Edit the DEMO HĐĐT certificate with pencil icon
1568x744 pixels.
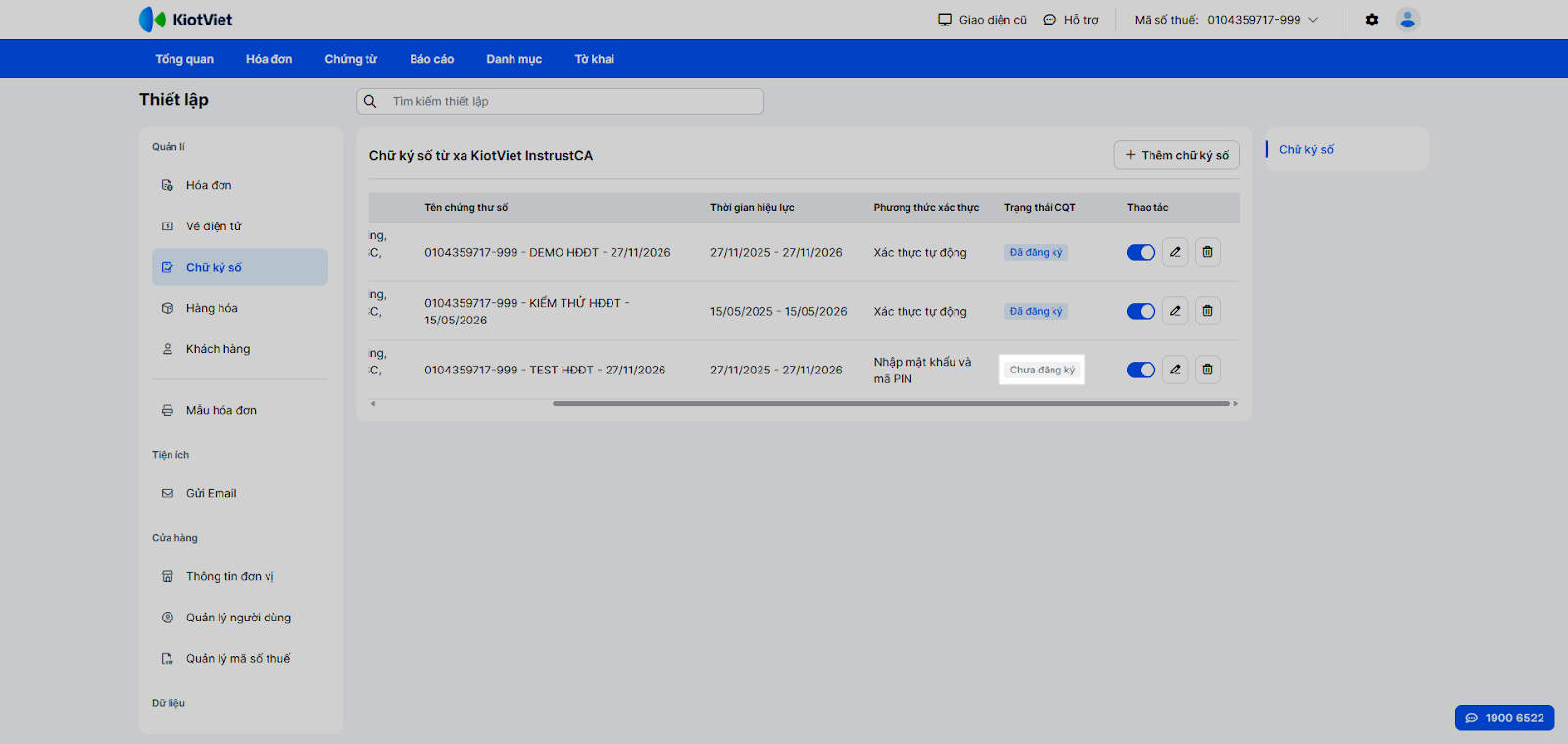tap(1175, 252)
